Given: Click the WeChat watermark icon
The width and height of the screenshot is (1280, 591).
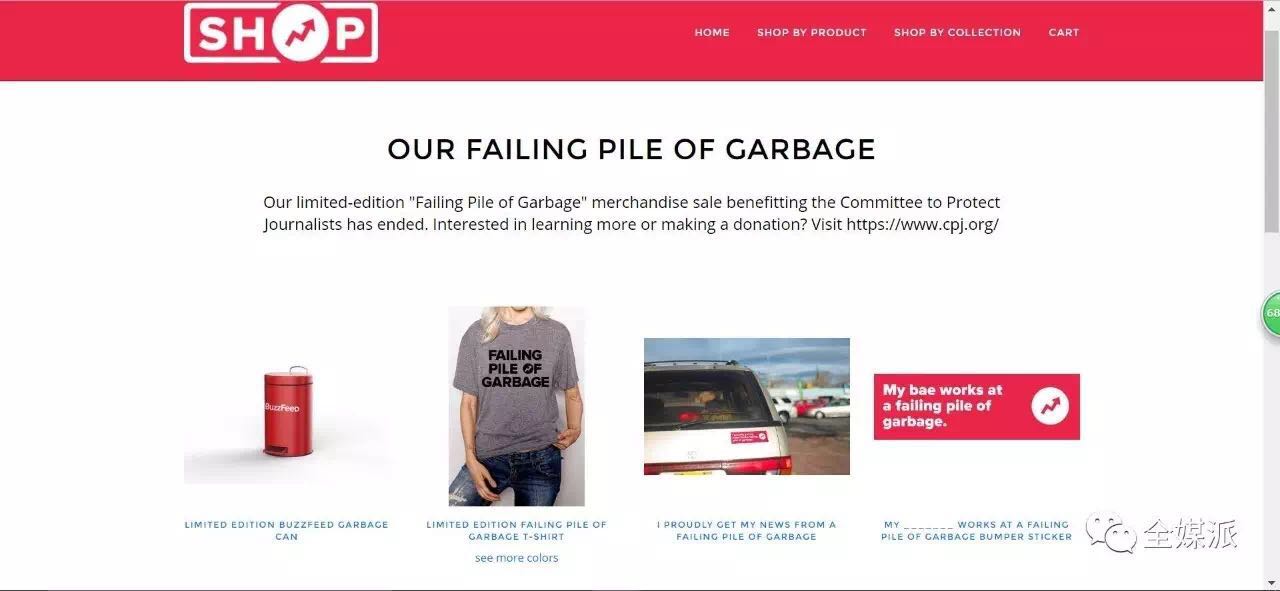Looking at the screenshot, I should click(1111, 533).
